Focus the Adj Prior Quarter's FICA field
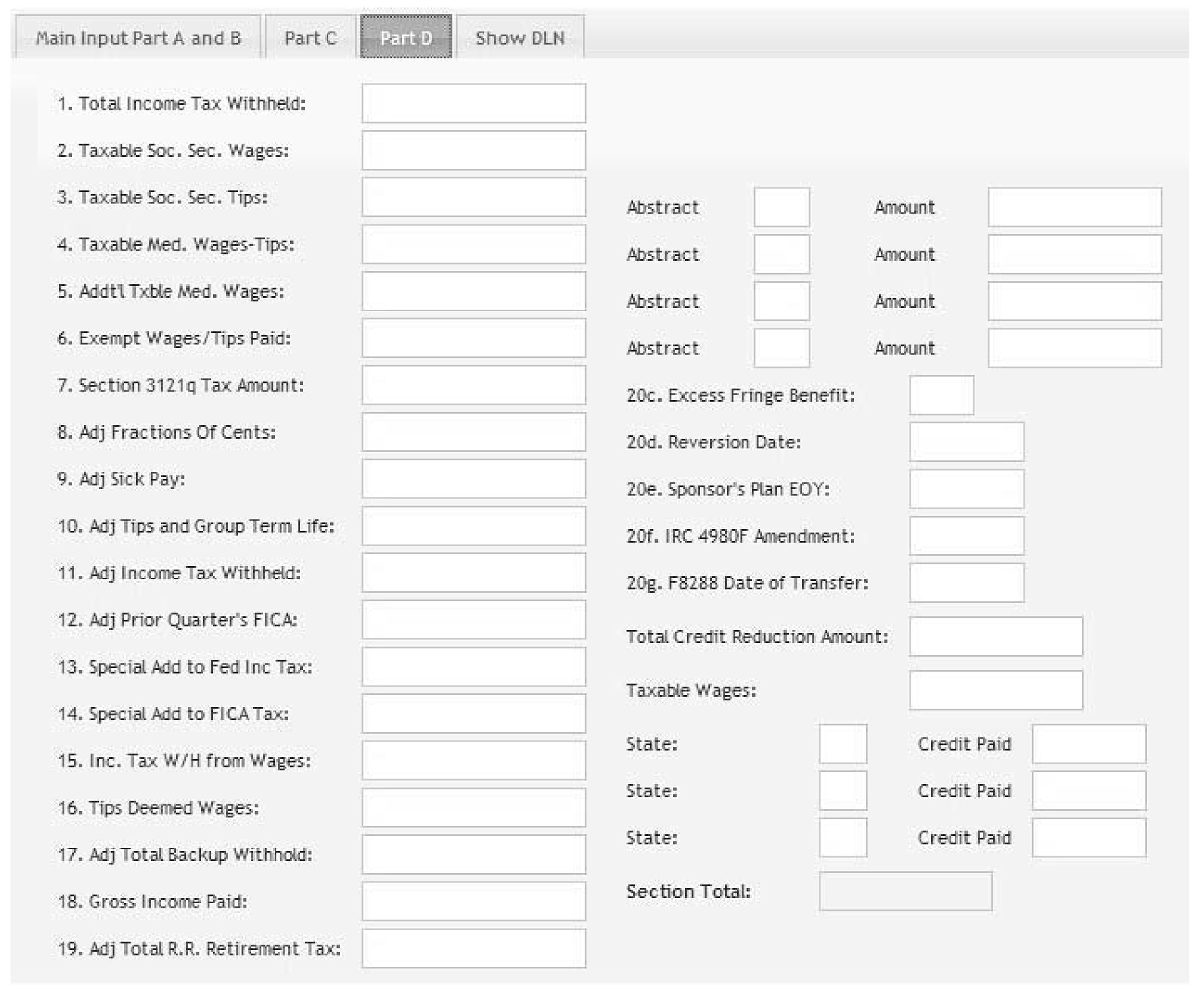 tap(473, 620)
